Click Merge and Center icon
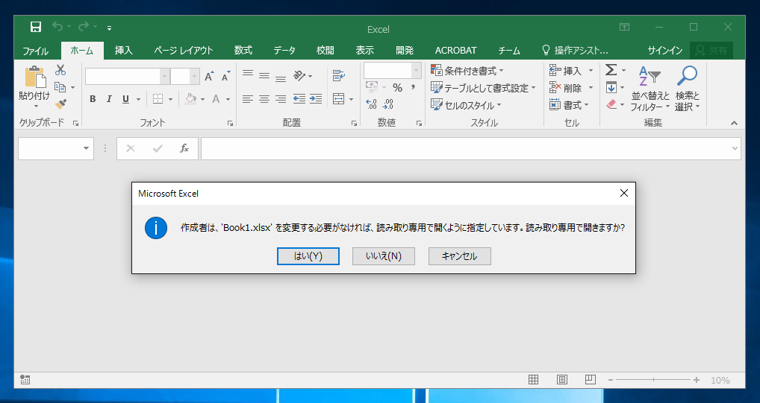Screen dimensions: 760x403 point(339,99)
